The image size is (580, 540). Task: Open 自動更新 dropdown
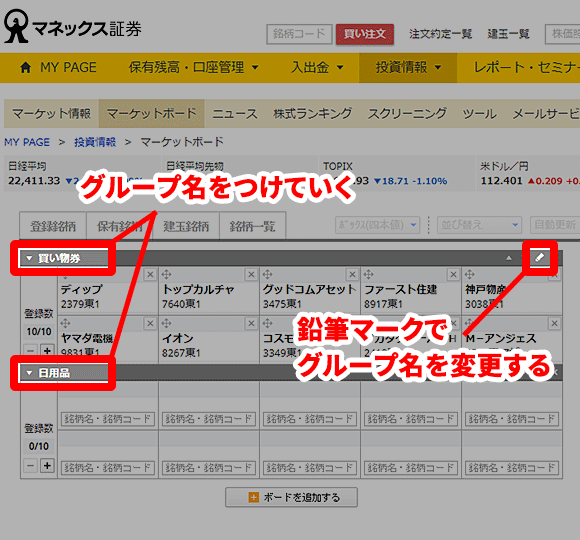pos(555,225)
